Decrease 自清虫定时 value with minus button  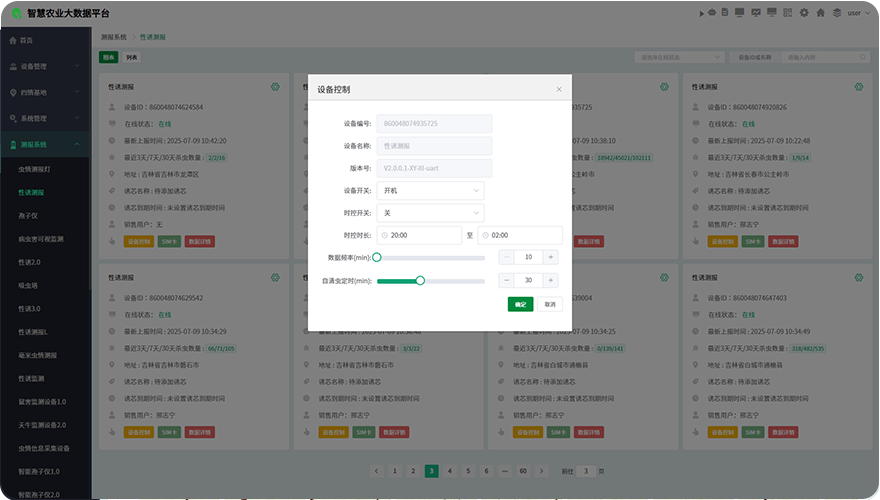click(506, 280)
